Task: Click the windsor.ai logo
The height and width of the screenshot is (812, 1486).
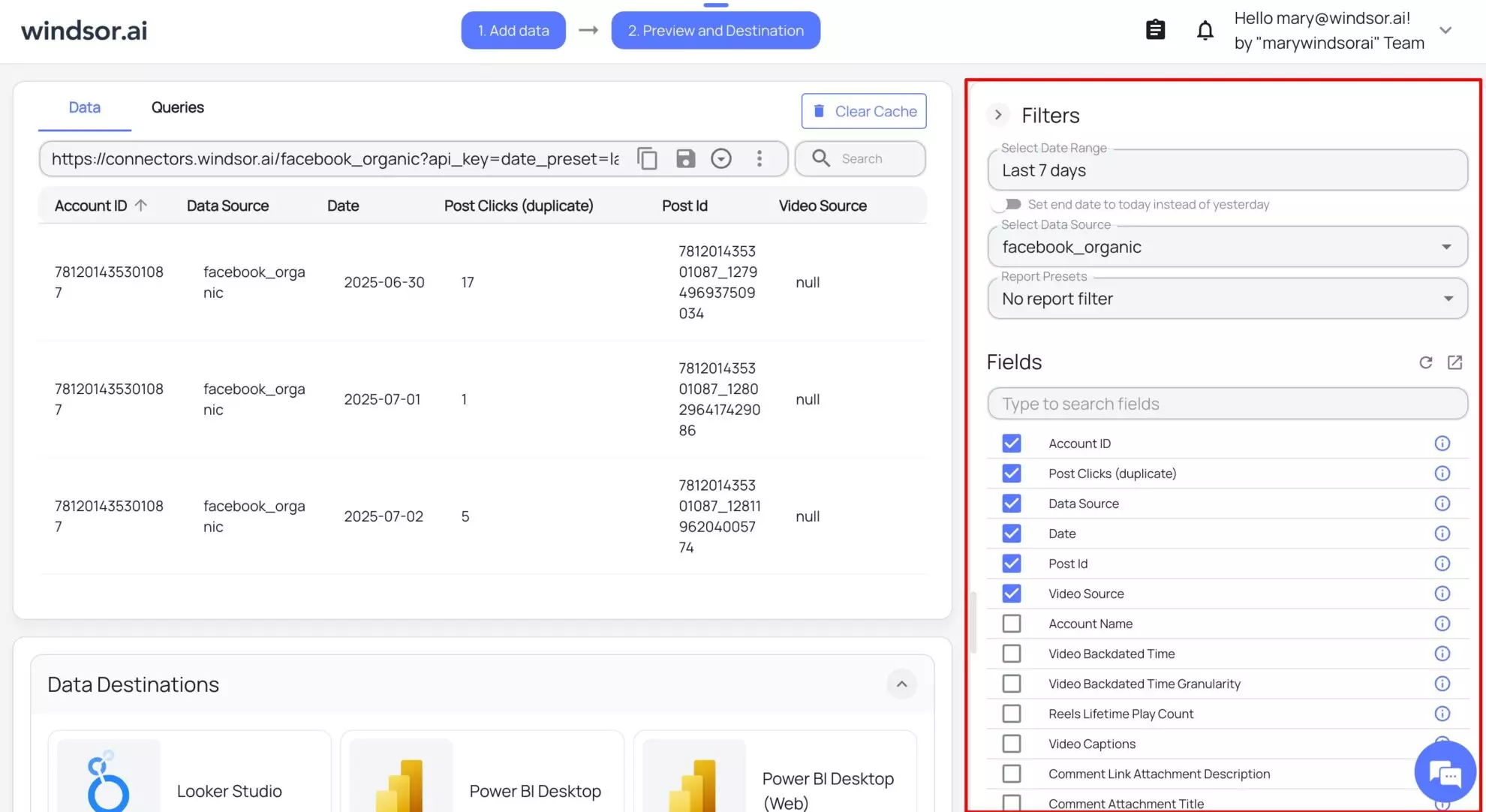Action: 84,30
